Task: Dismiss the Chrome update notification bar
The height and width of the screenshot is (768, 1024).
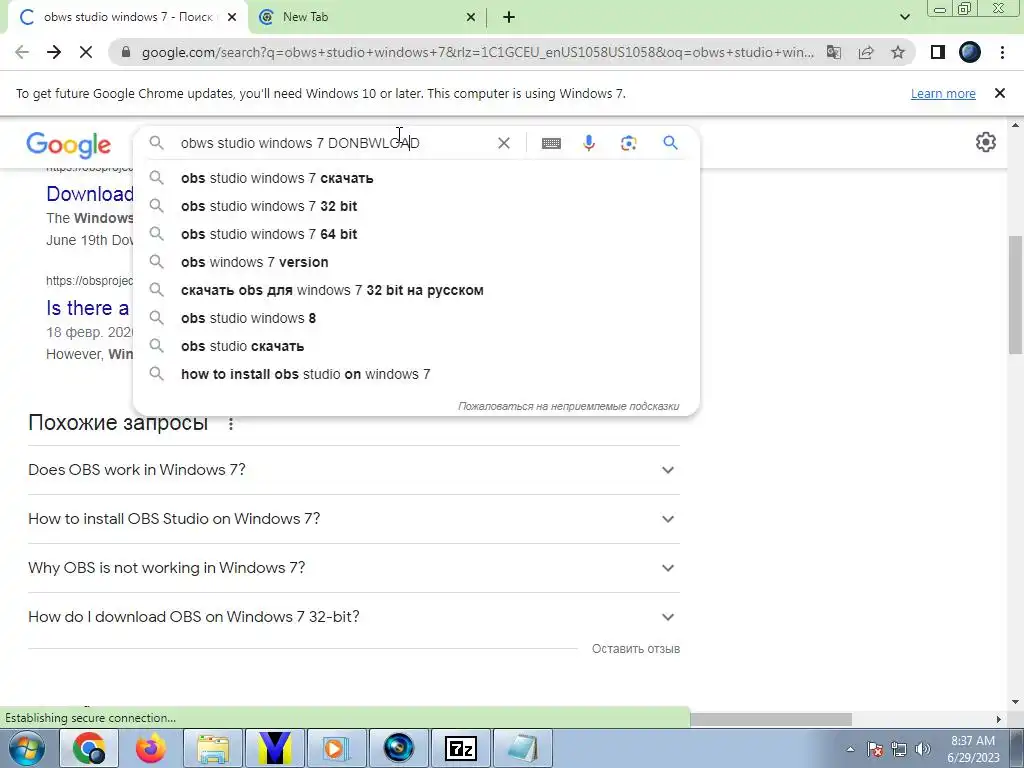Action: click(999, 93)
